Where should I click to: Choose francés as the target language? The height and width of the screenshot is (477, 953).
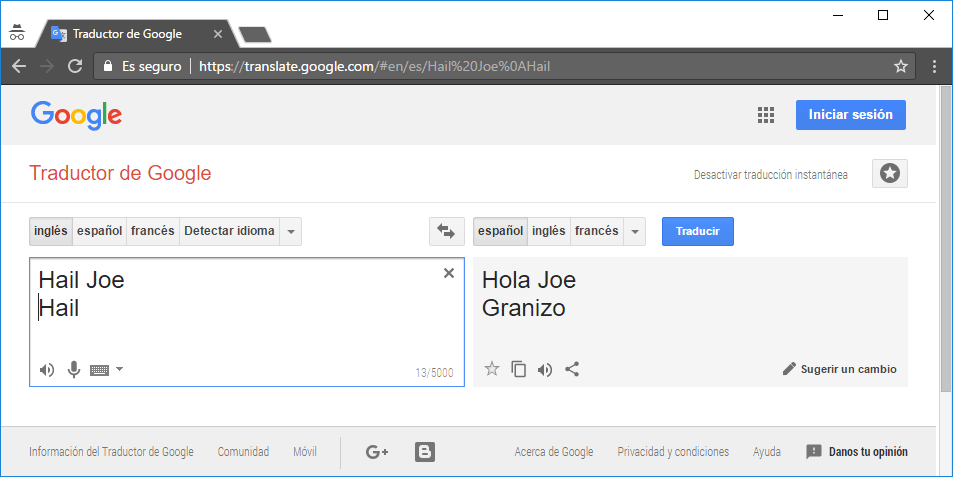coord(597,231)
